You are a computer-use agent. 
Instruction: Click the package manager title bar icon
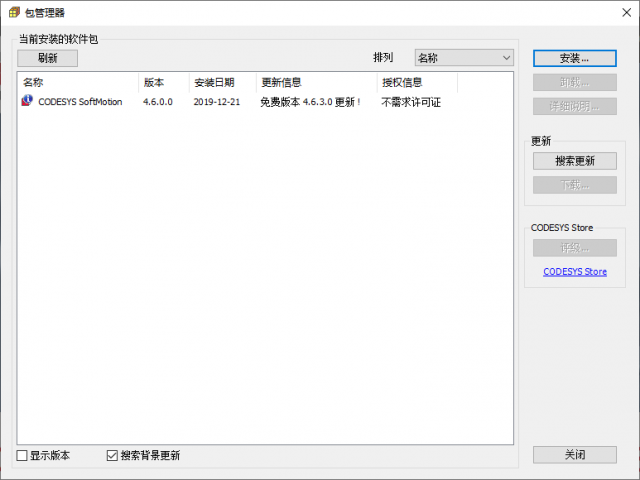click(x=13, y=13)
